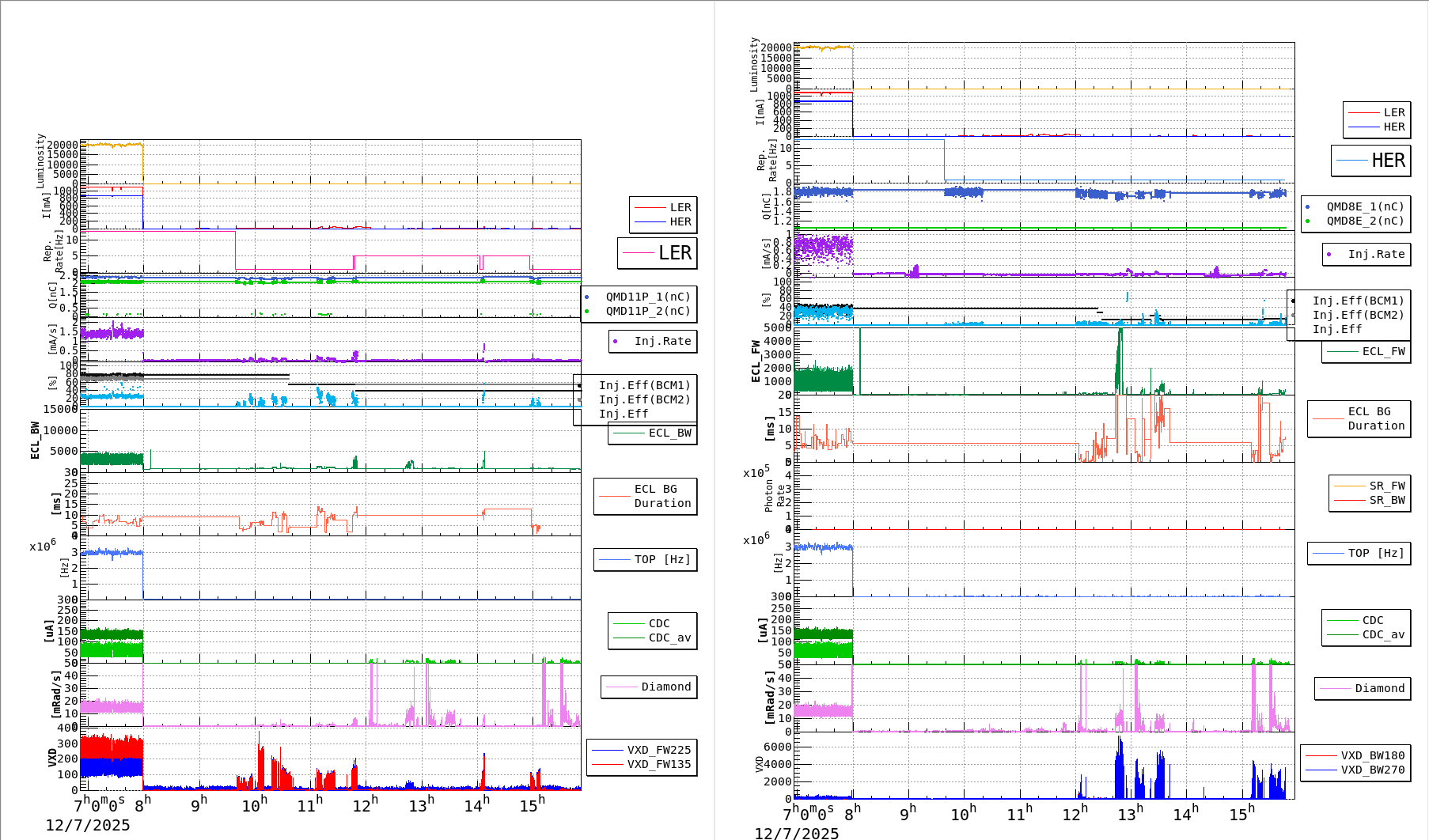Click the CDC_av legend entry in right plot

tap(1383, 634)
